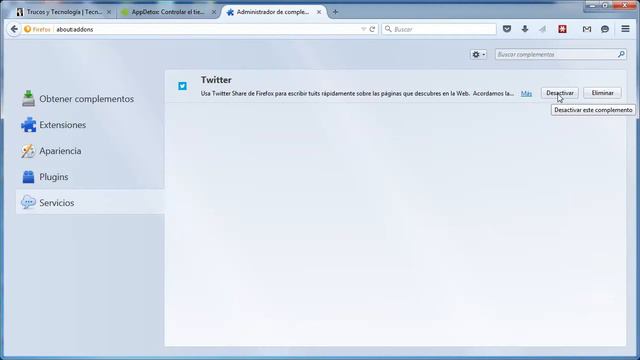Open the gear tools dropdown for add-ons
This screenshot has width=640, height=360.
coord(478,54)
